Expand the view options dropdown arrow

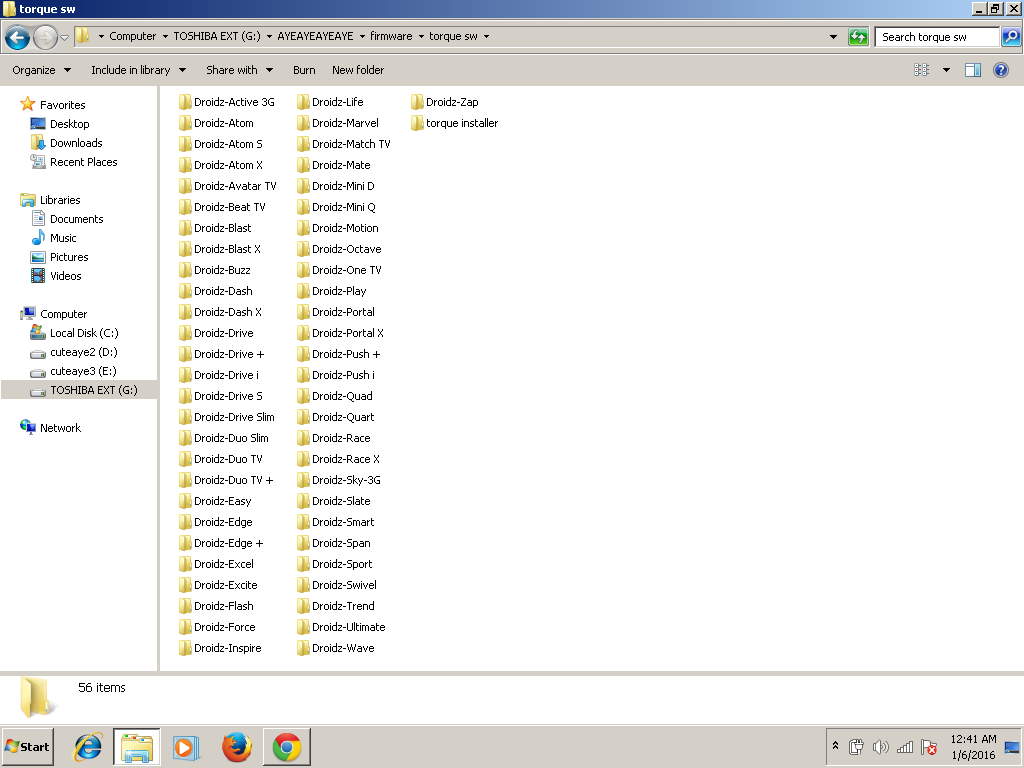click(x=946, y=70)
